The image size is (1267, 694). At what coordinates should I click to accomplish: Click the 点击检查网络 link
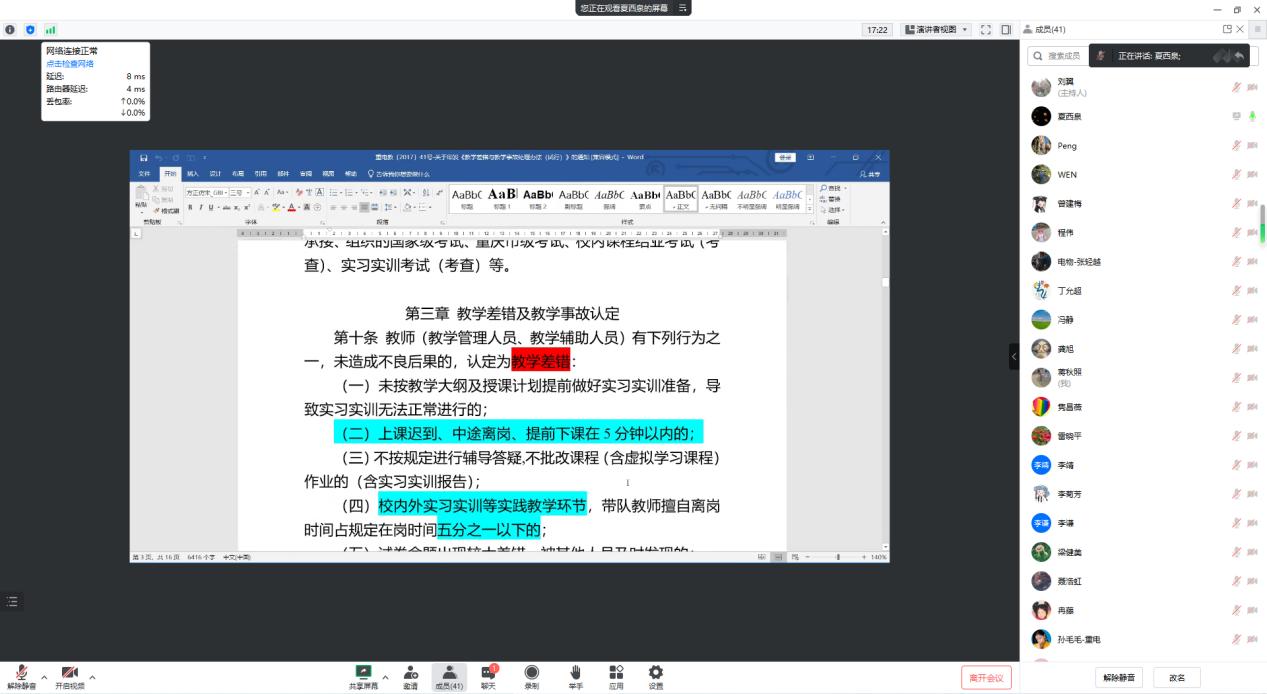click(x=69, y=64)
